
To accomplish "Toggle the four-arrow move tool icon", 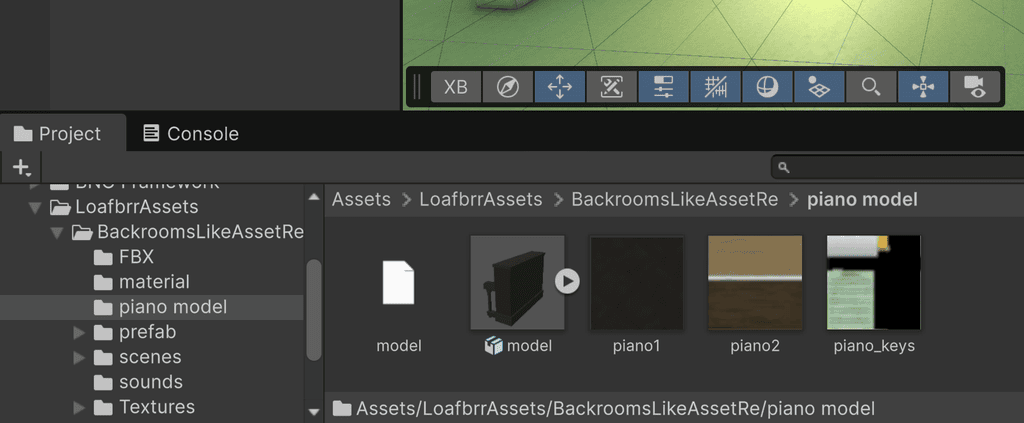I will (x=560, y=87).
